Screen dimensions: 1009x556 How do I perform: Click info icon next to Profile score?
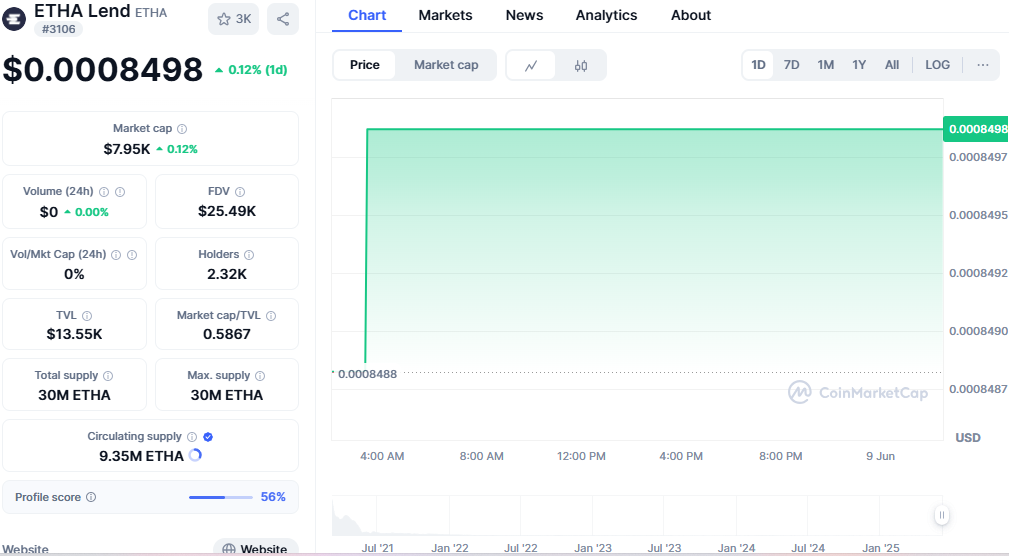tap(91, 497)
